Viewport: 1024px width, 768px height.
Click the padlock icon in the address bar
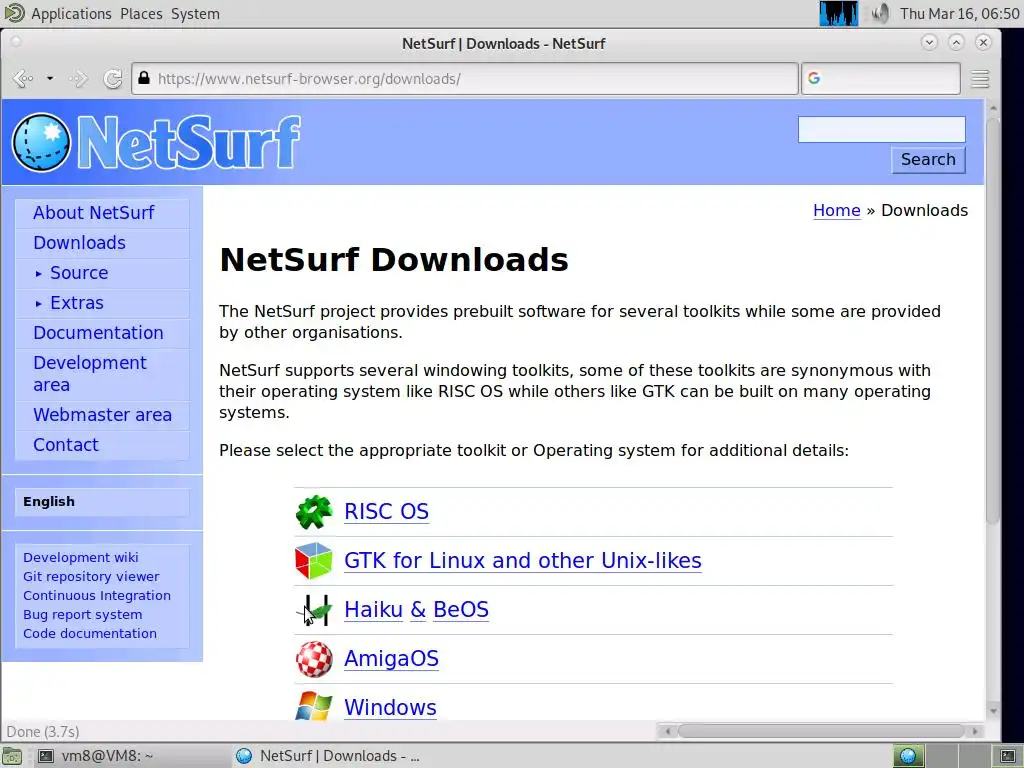coord(144,78)
